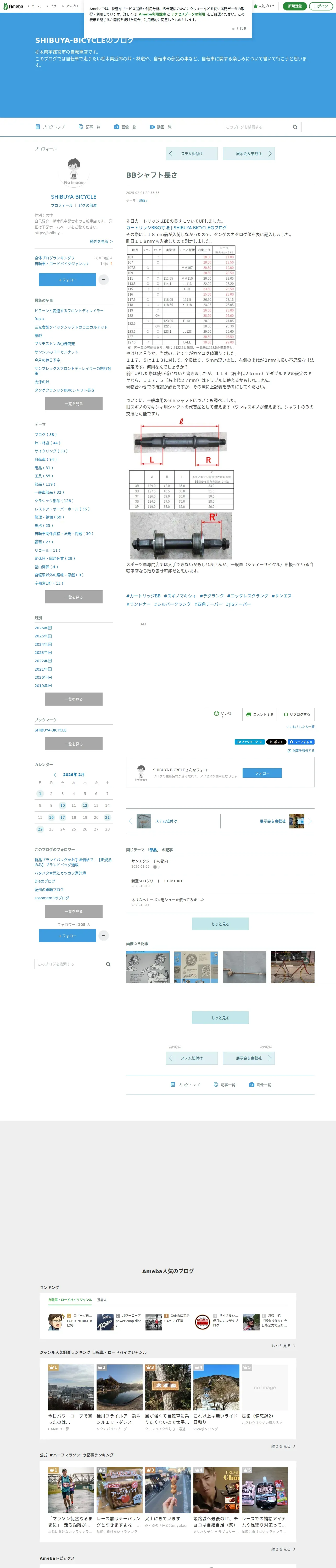Open the more-options dots beside the lower follow button

coord(104,936)
